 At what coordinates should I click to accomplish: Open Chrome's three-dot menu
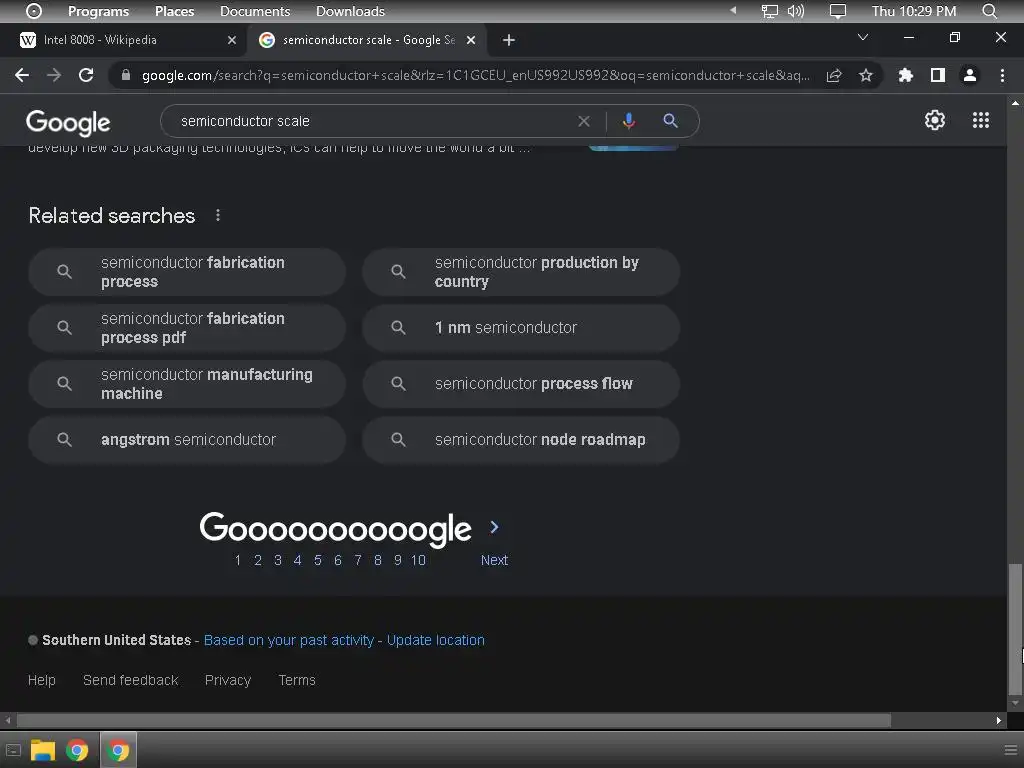(1002, 75)
